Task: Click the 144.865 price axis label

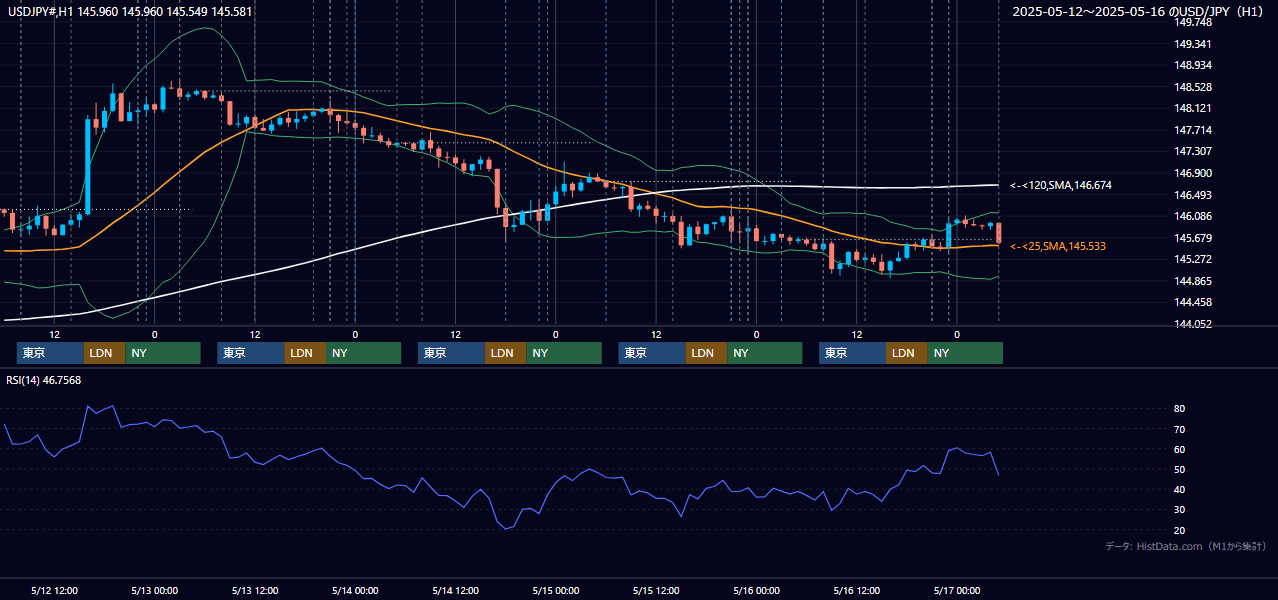Action: tap(1193, 281)
